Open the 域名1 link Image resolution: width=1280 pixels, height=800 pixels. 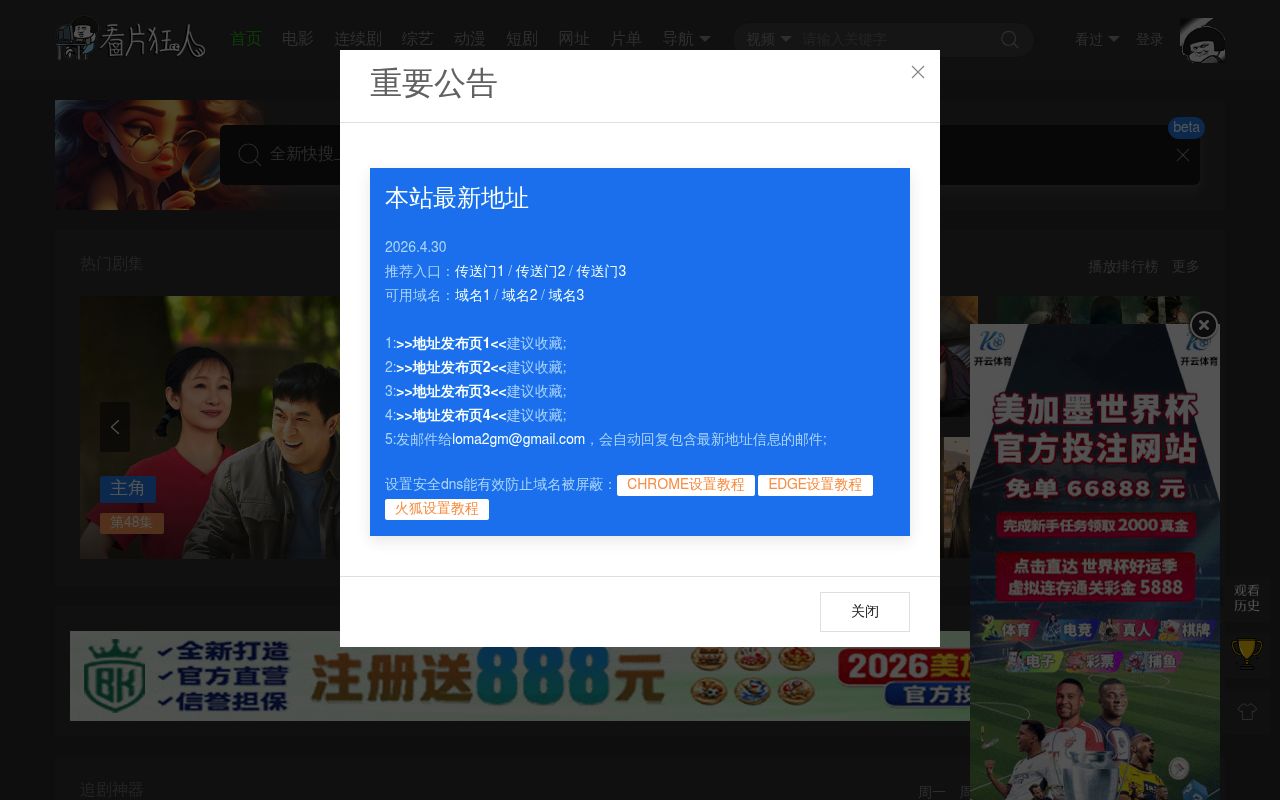tap(472, 296)
